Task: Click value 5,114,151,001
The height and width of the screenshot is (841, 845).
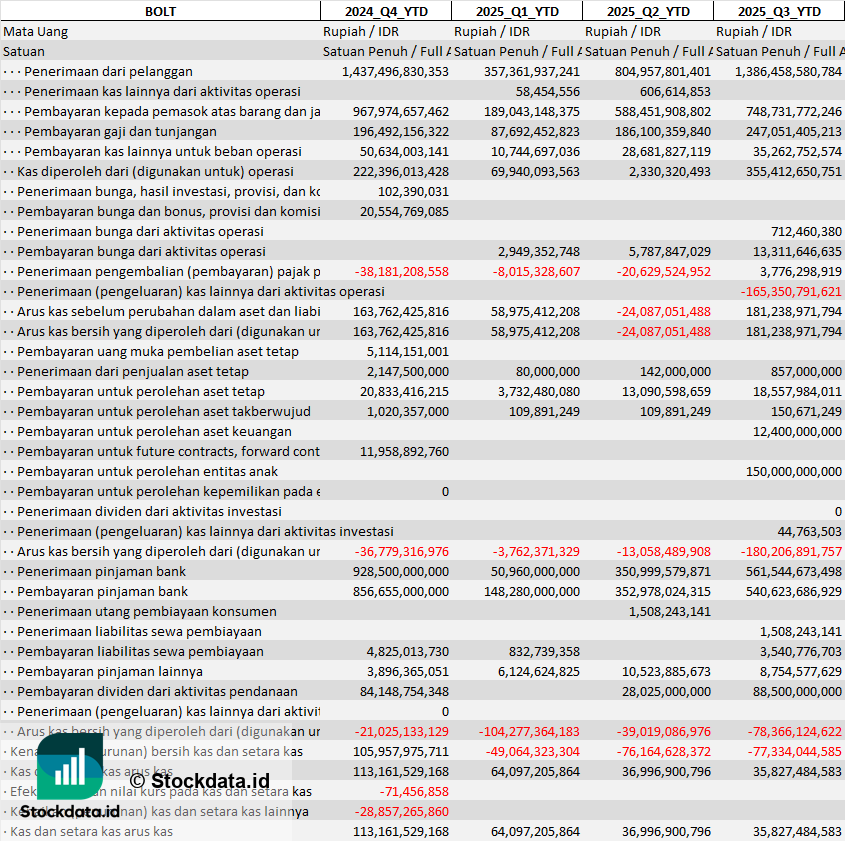Action: pyautogui.click(x=407, y=352)
